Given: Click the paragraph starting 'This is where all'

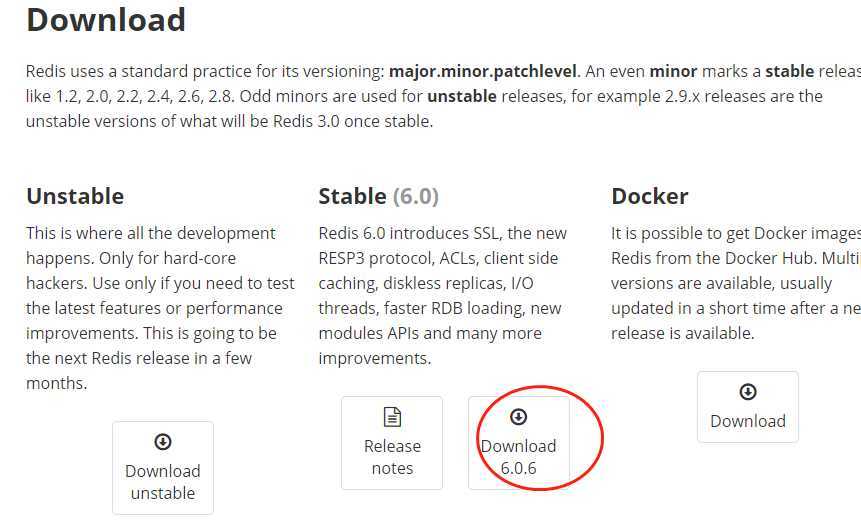Looking at the screenshot, I should (161, 308).
